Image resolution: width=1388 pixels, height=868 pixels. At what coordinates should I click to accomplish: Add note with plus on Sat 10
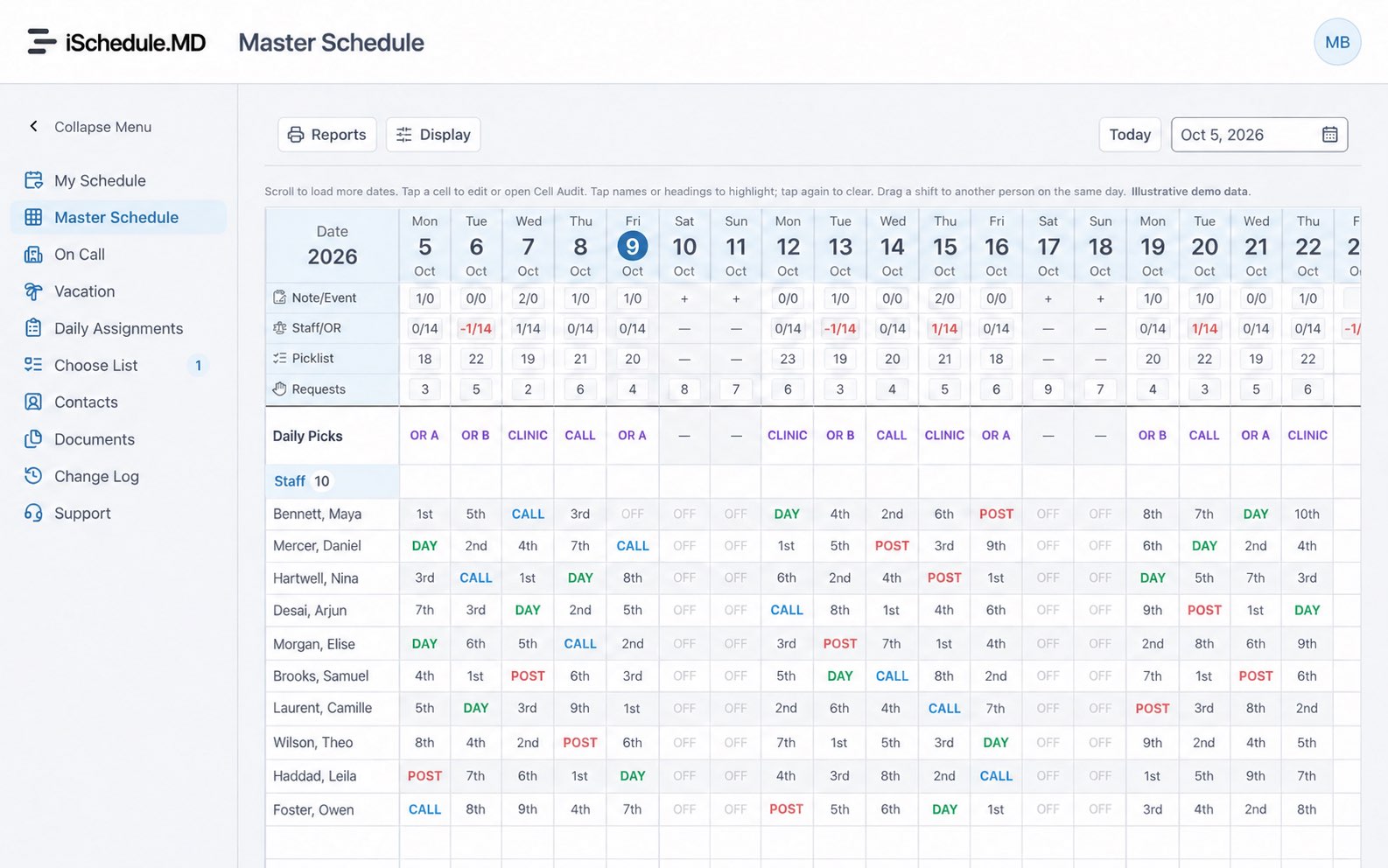tap(684, 298)
